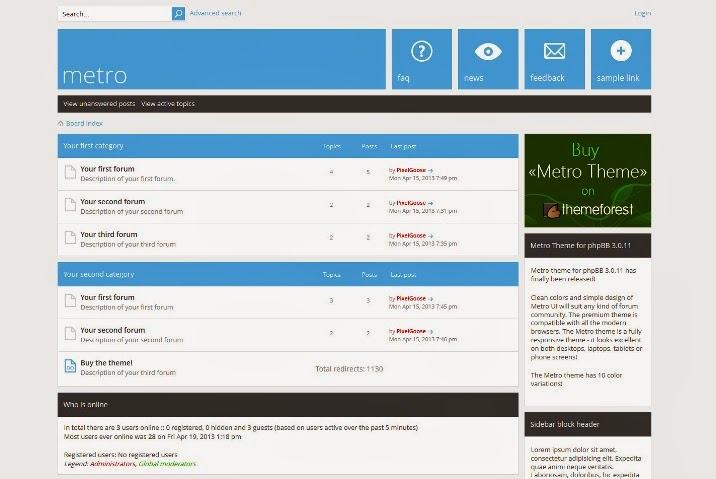
Task: Open Your second forum in the second category
Action: [x=113, y=330]
